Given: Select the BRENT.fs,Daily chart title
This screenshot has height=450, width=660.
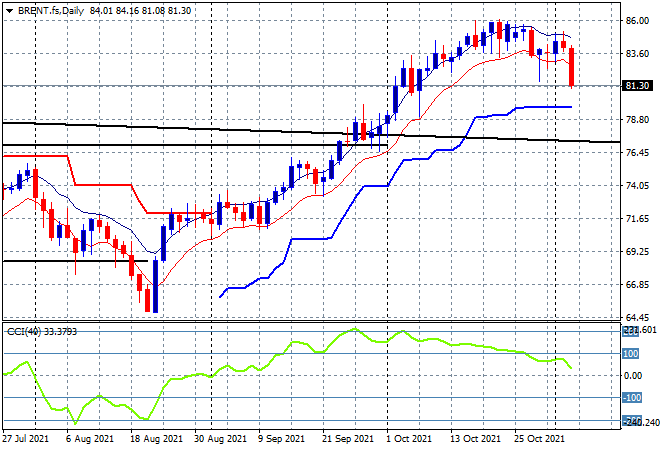Looking at the screenshot, I should (51, 11).
